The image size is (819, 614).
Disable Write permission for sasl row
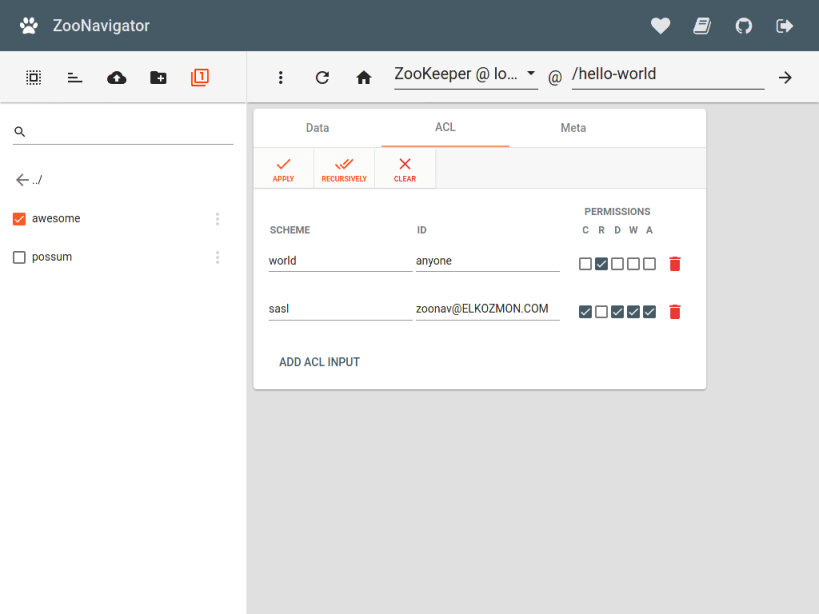[633, 312]
